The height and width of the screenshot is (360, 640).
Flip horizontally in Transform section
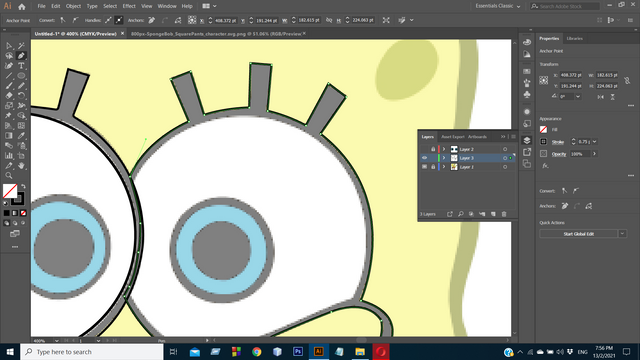pos(600,97)
